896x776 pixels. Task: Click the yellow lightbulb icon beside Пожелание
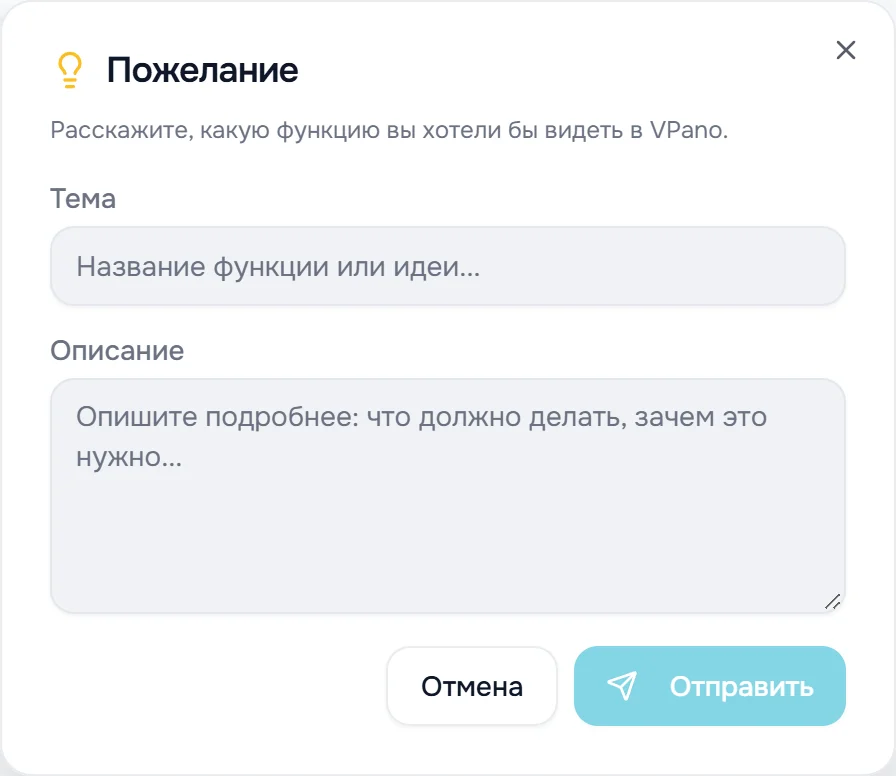tap(70, 70)
